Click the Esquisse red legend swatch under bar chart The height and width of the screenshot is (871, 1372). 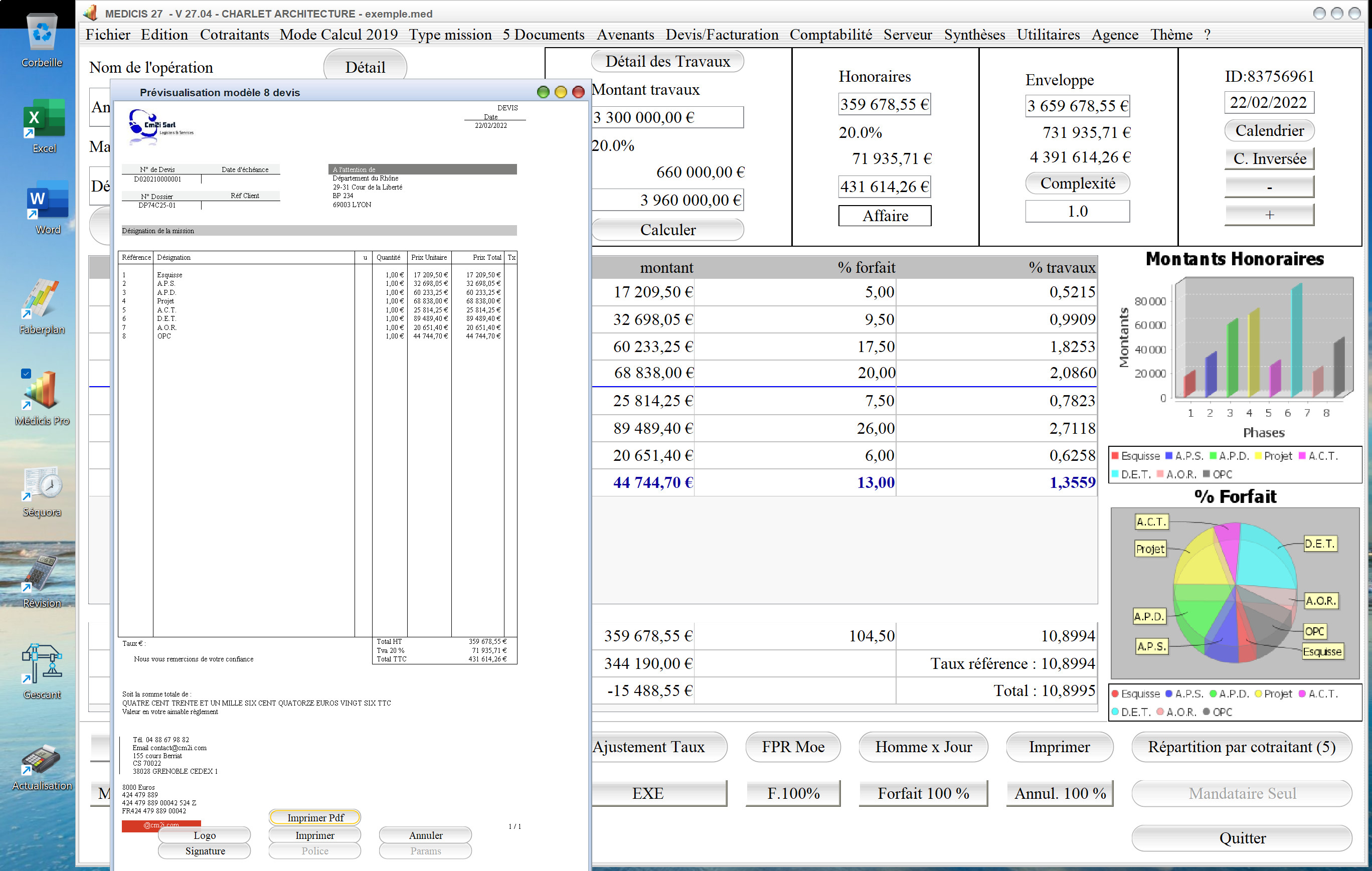click(x=1115, y=455)
